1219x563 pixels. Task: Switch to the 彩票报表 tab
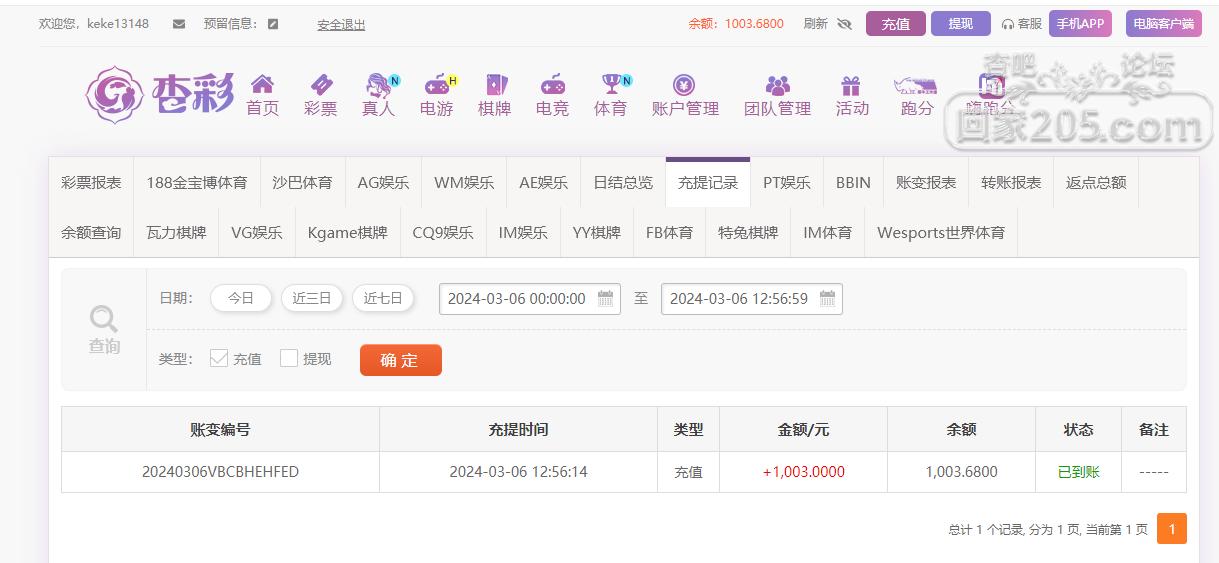[x=91, y=182]
